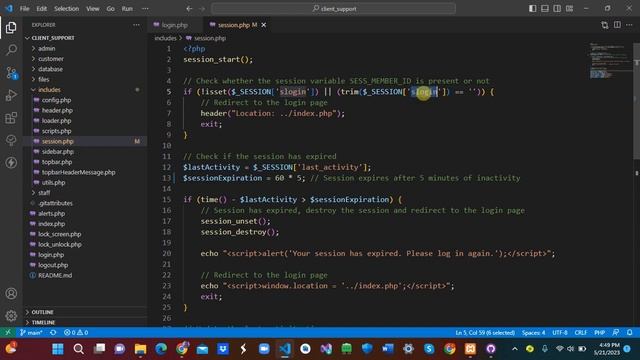640x360 pixels.
Task: Open the Run and Debug view
Action: point(11,95)
